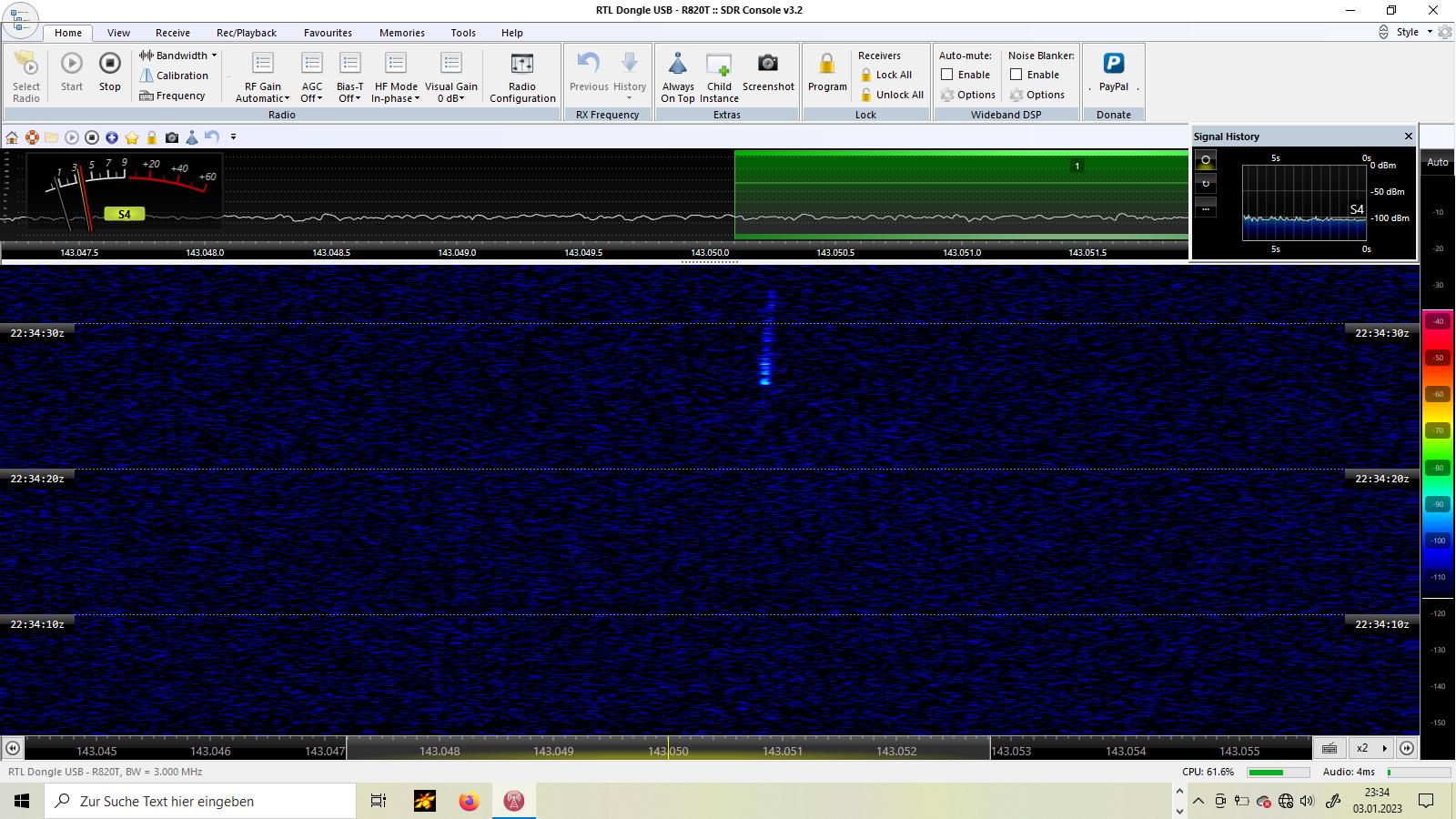Click the application menu button at top left

(x=20, y=20)
